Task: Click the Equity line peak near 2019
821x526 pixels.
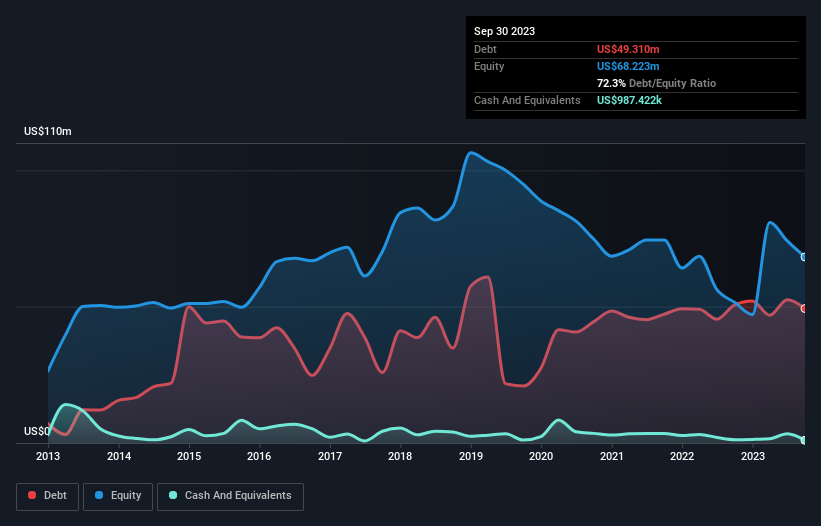Action: tap(469, 153)
